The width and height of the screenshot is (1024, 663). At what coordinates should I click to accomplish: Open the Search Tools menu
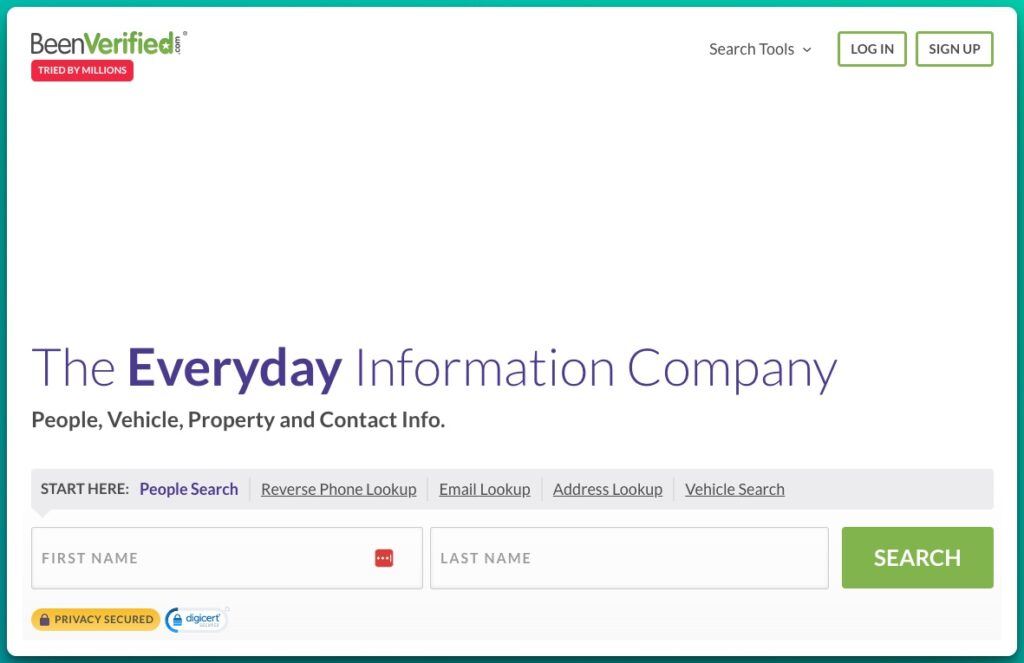[751, 48]
